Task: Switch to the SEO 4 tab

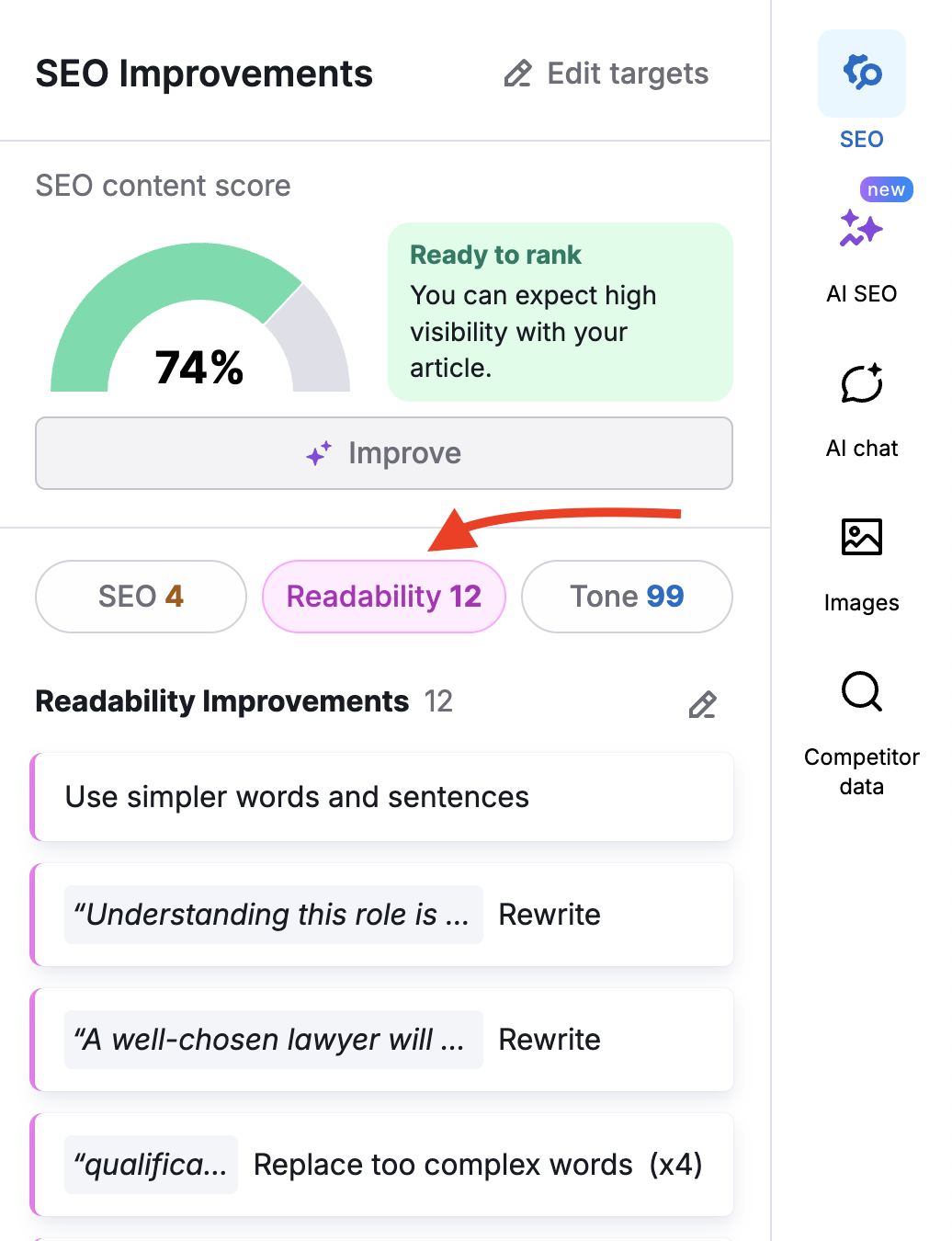Action: [x=140, y=597]
